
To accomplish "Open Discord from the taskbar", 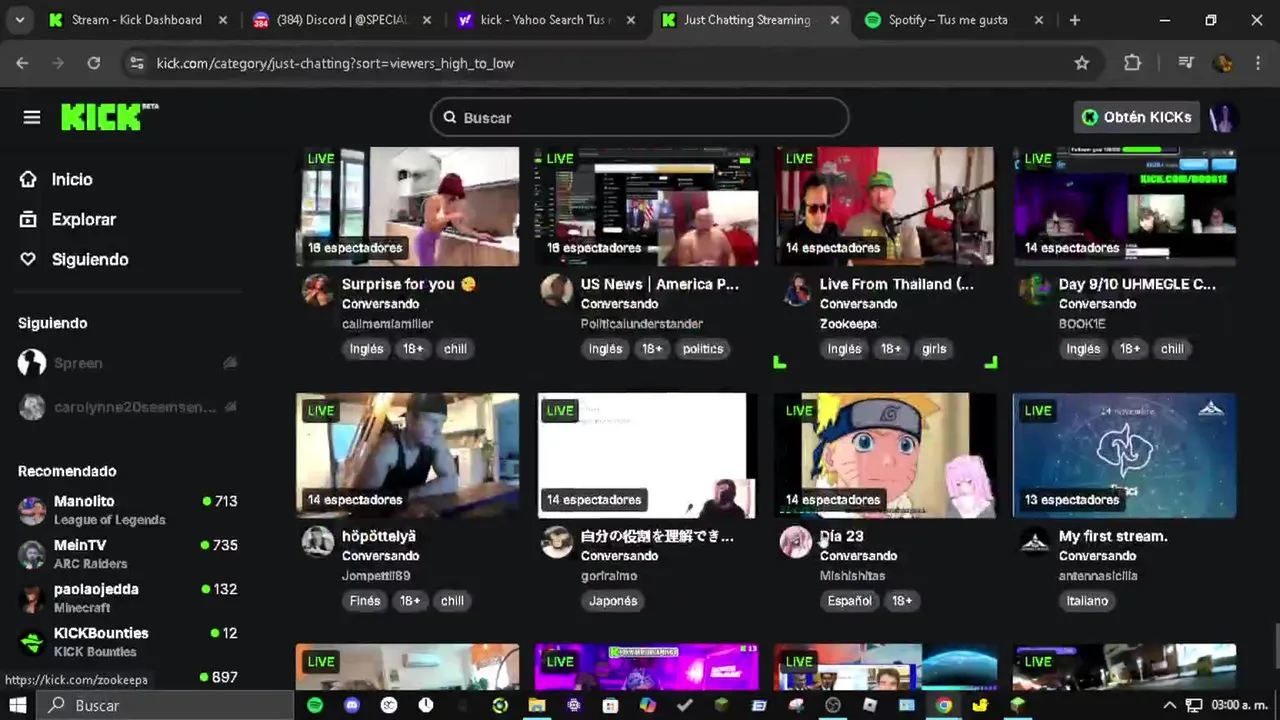I will [x=352, y=705].
